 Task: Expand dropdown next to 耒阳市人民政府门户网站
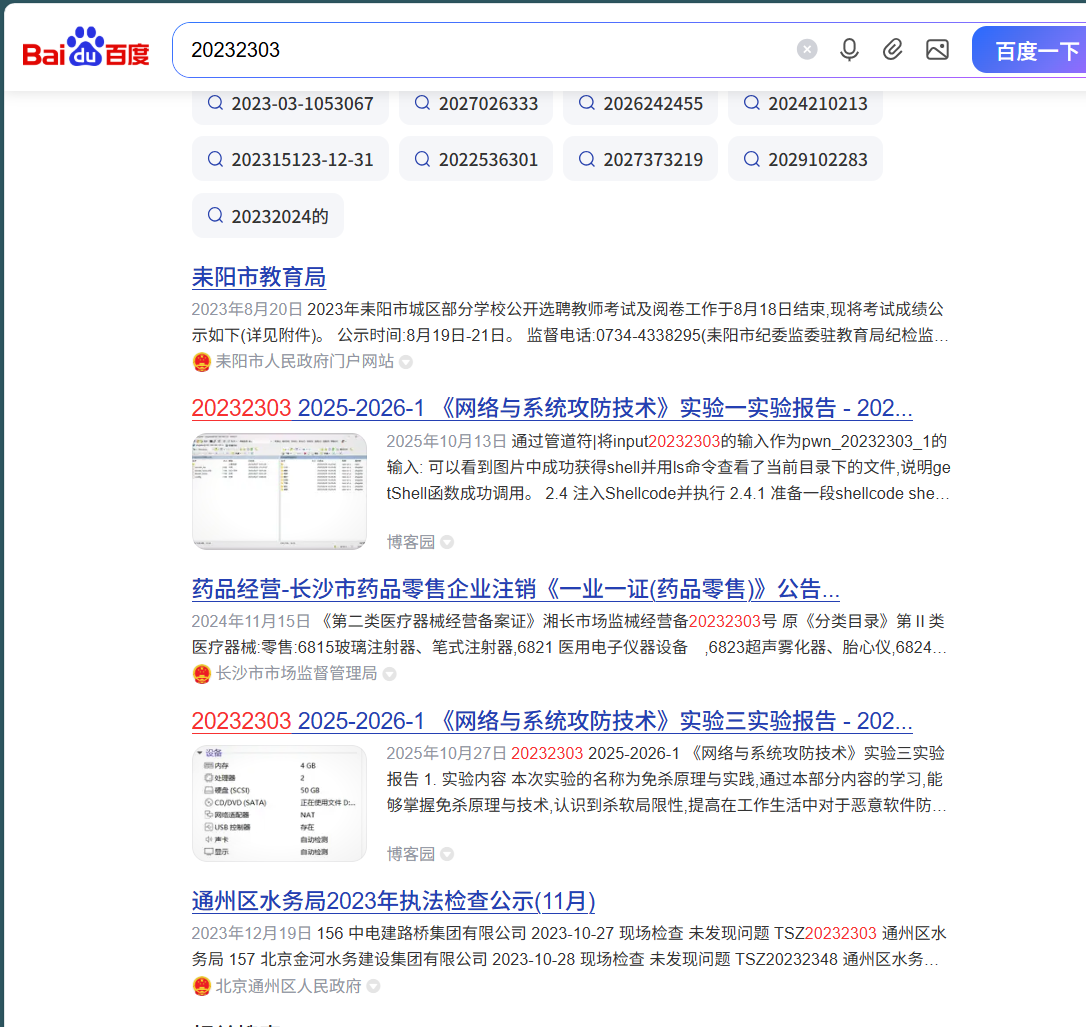pyautogui.click(x=406, y=362)
